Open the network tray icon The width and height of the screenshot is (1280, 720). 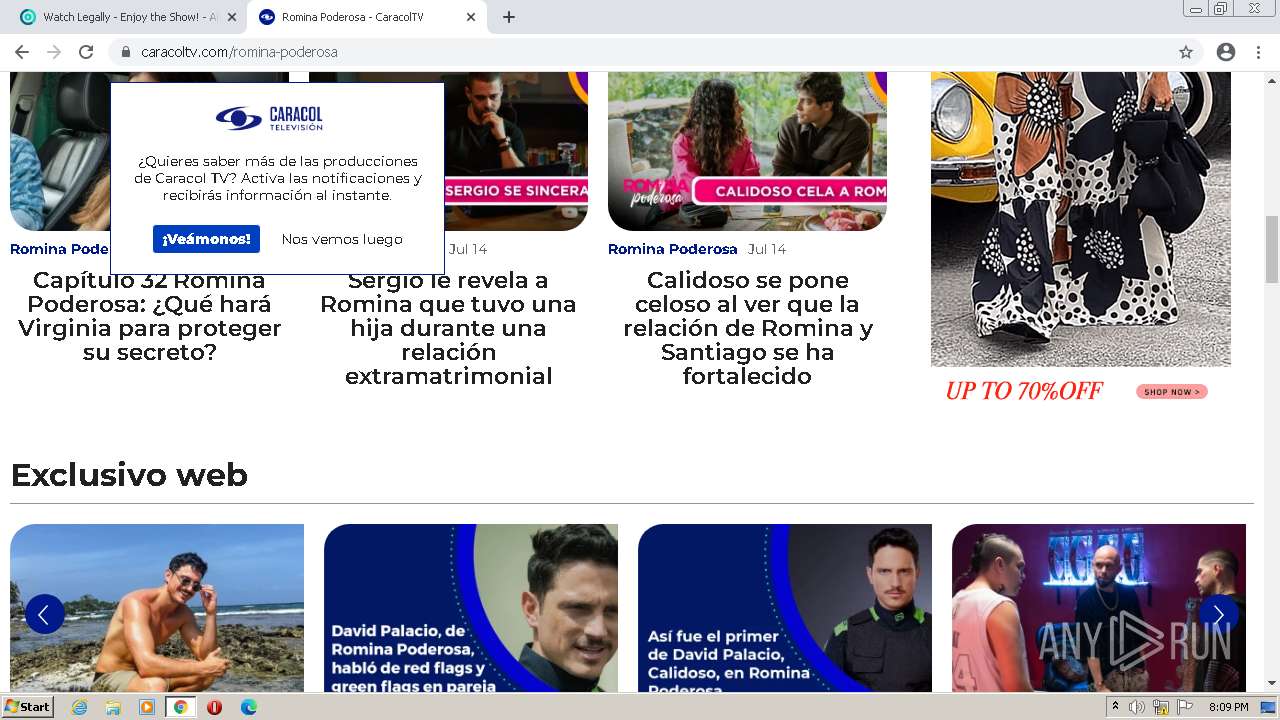[1161, 707]
